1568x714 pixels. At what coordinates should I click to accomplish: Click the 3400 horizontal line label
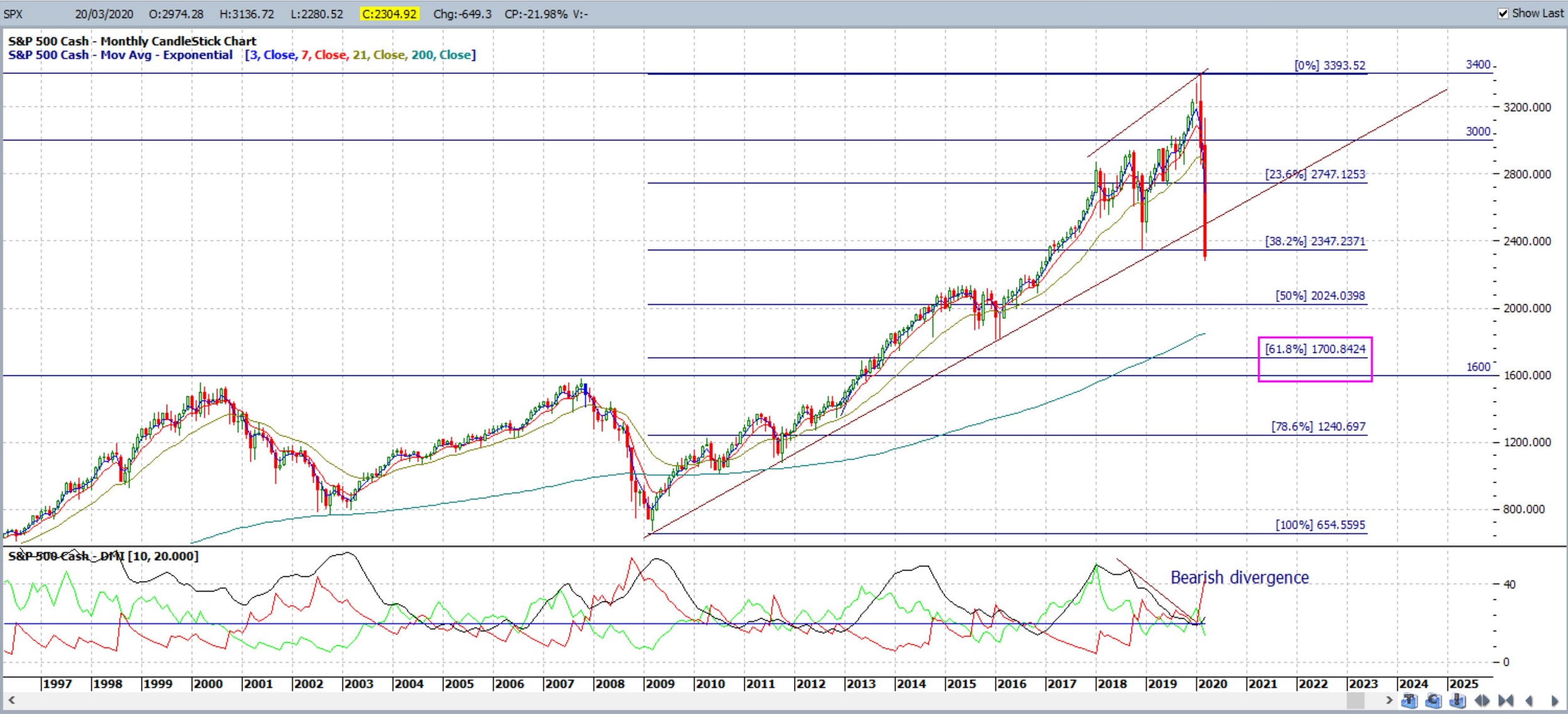coord(1478,65)
